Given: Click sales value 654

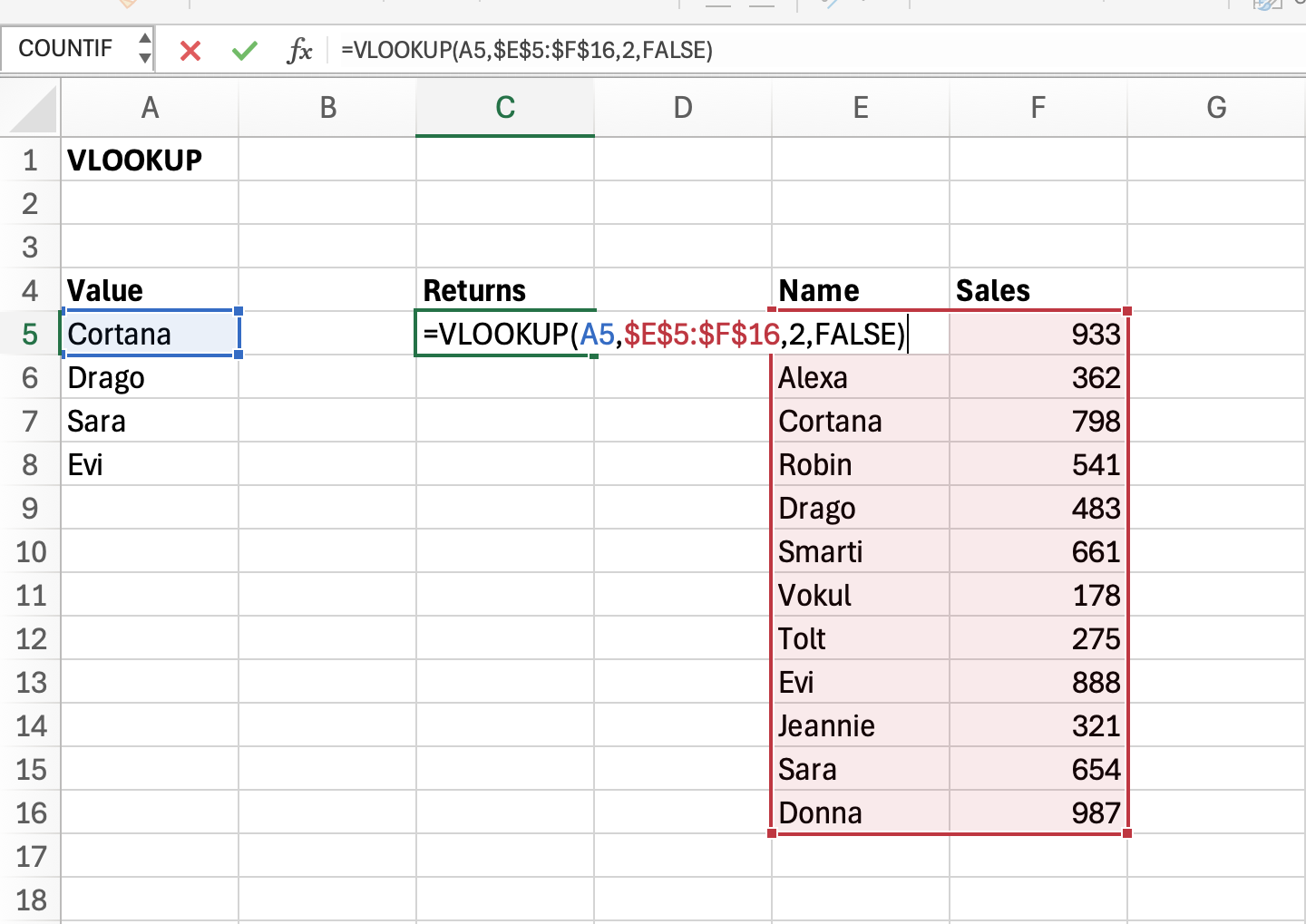Looking at the screenshot, I should pyautogui.click(x=1038, y=769).
